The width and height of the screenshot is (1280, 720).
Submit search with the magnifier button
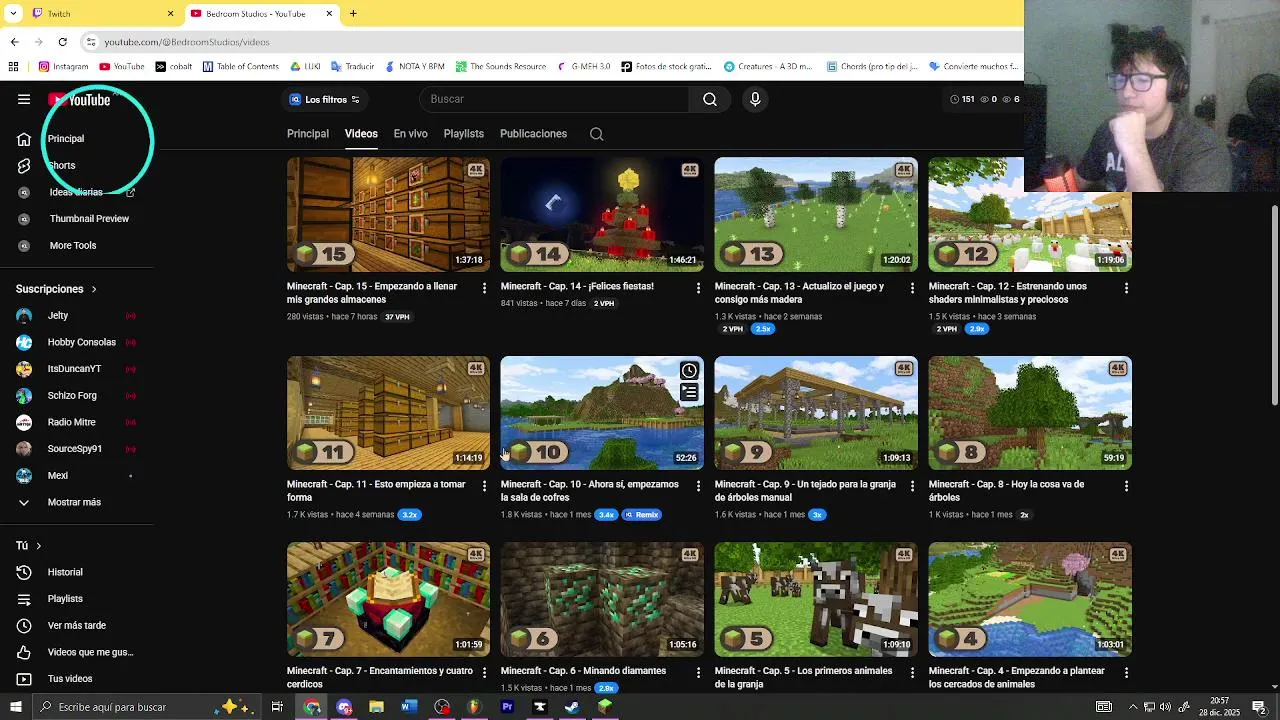point(710,99)
